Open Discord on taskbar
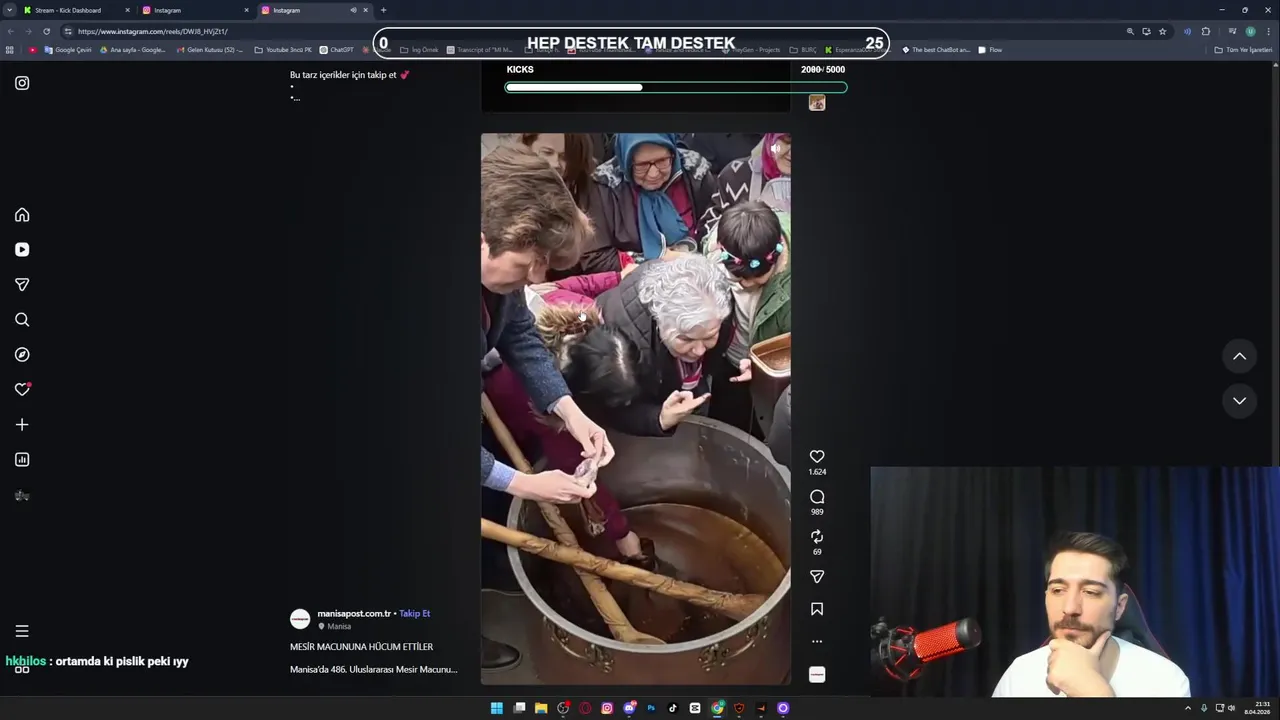The image size is (1280, 720). click(629, 708)
